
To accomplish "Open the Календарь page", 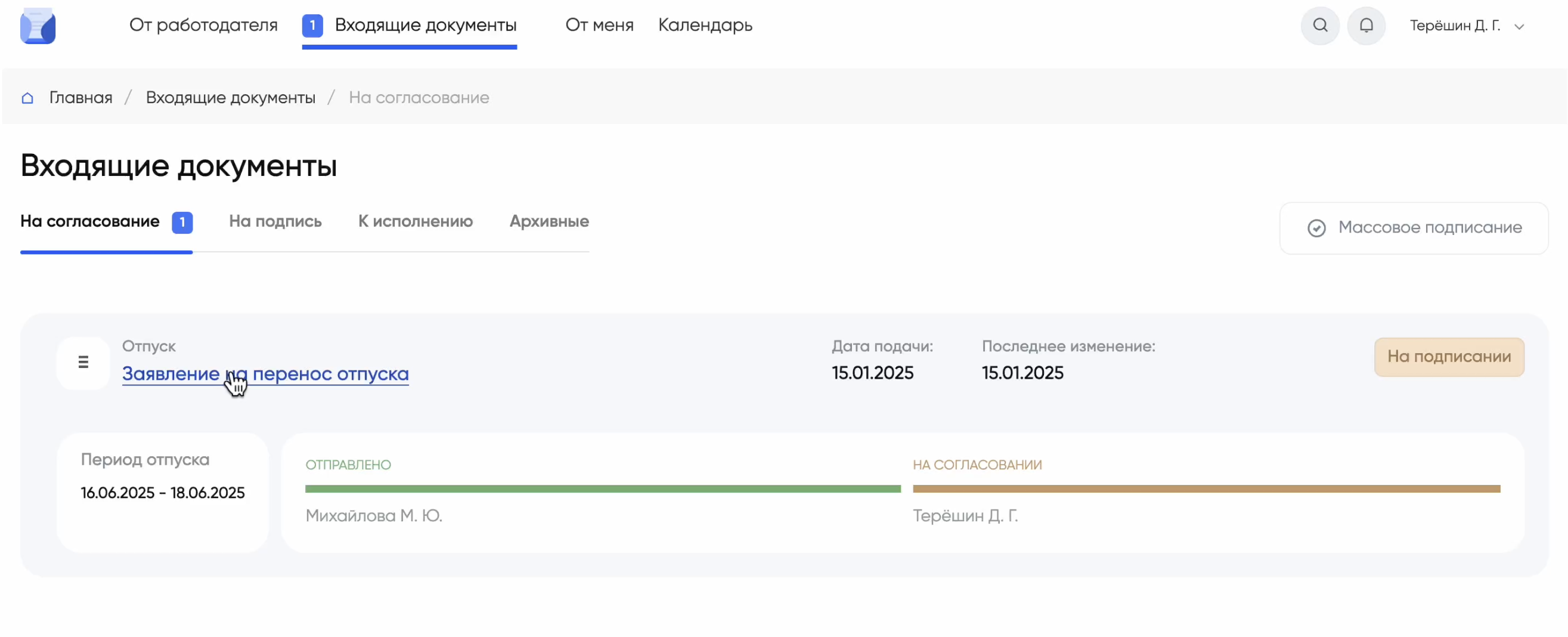I will coord(705,26).
